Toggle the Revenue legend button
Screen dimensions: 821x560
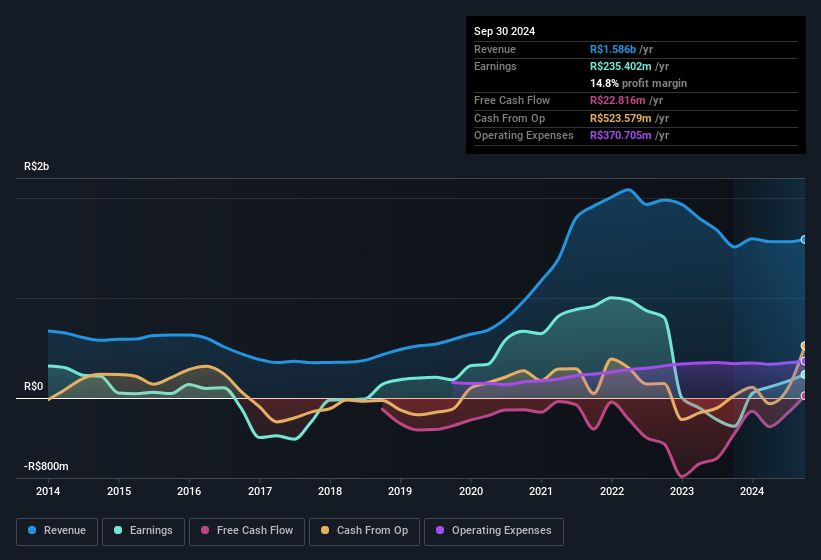(x=57, y=530)
